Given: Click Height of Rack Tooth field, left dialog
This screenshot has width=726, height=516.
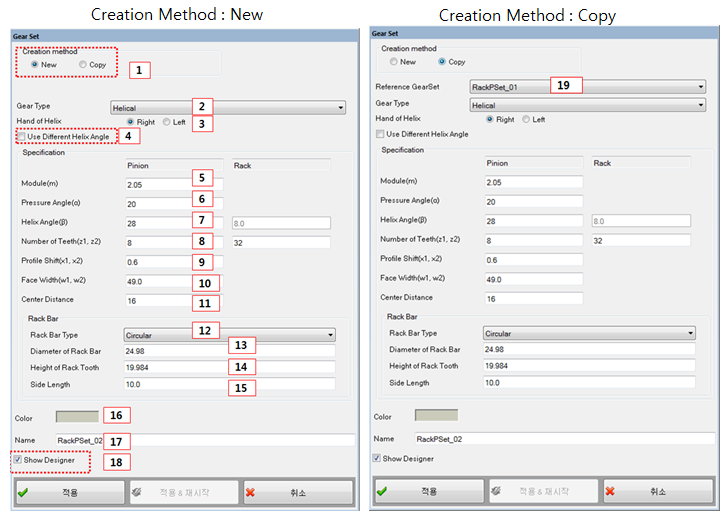Looking at the screenshot, I should point(229,368).
